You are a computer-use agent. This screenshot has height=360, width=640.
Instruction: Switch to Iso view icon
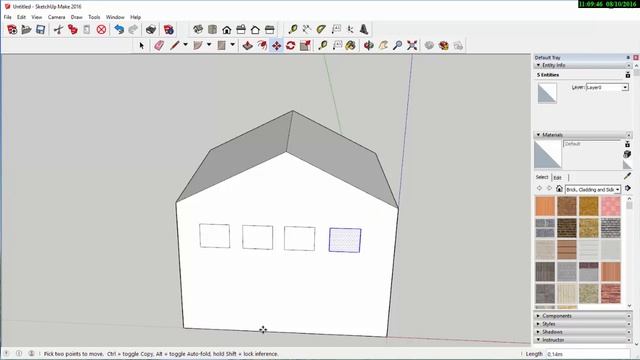pos(198,29)
